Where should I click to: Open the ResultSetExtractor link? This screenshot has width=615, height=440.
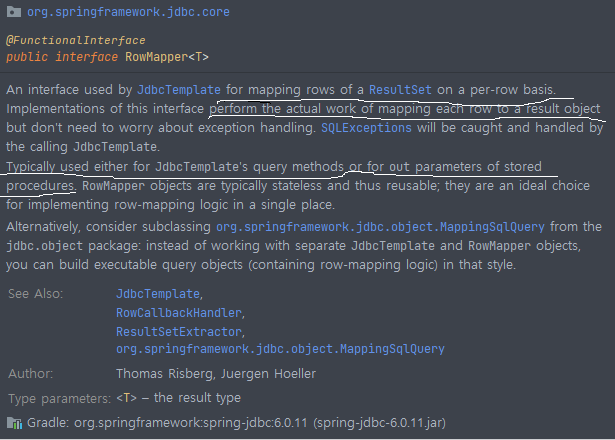tap(179, 332)
